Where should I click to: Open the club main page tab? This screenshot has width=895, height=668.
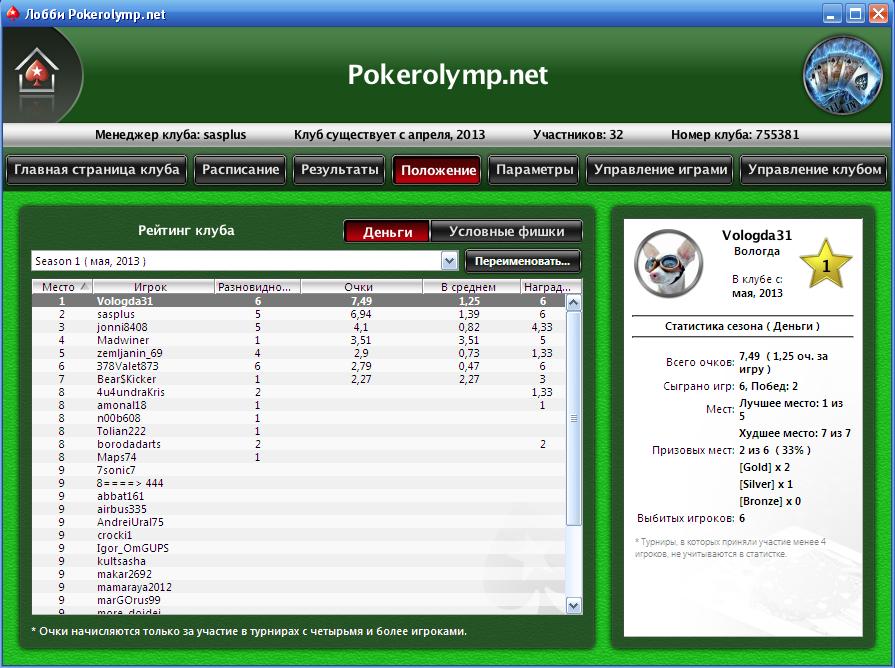tap(96, 170)
